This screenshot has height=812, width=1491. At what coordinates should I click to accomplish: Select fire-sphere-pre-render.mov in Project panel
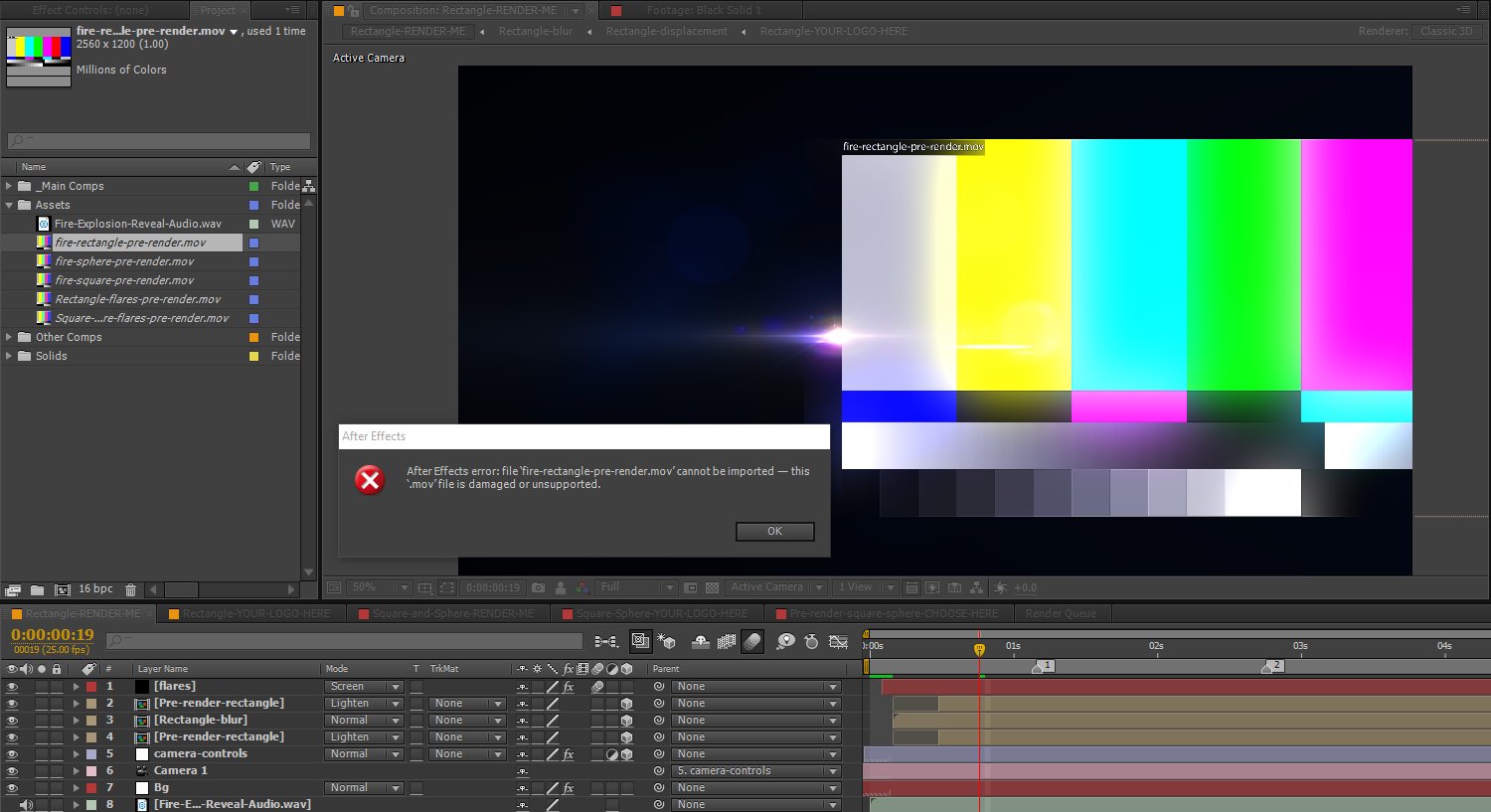tap(124, 261)
